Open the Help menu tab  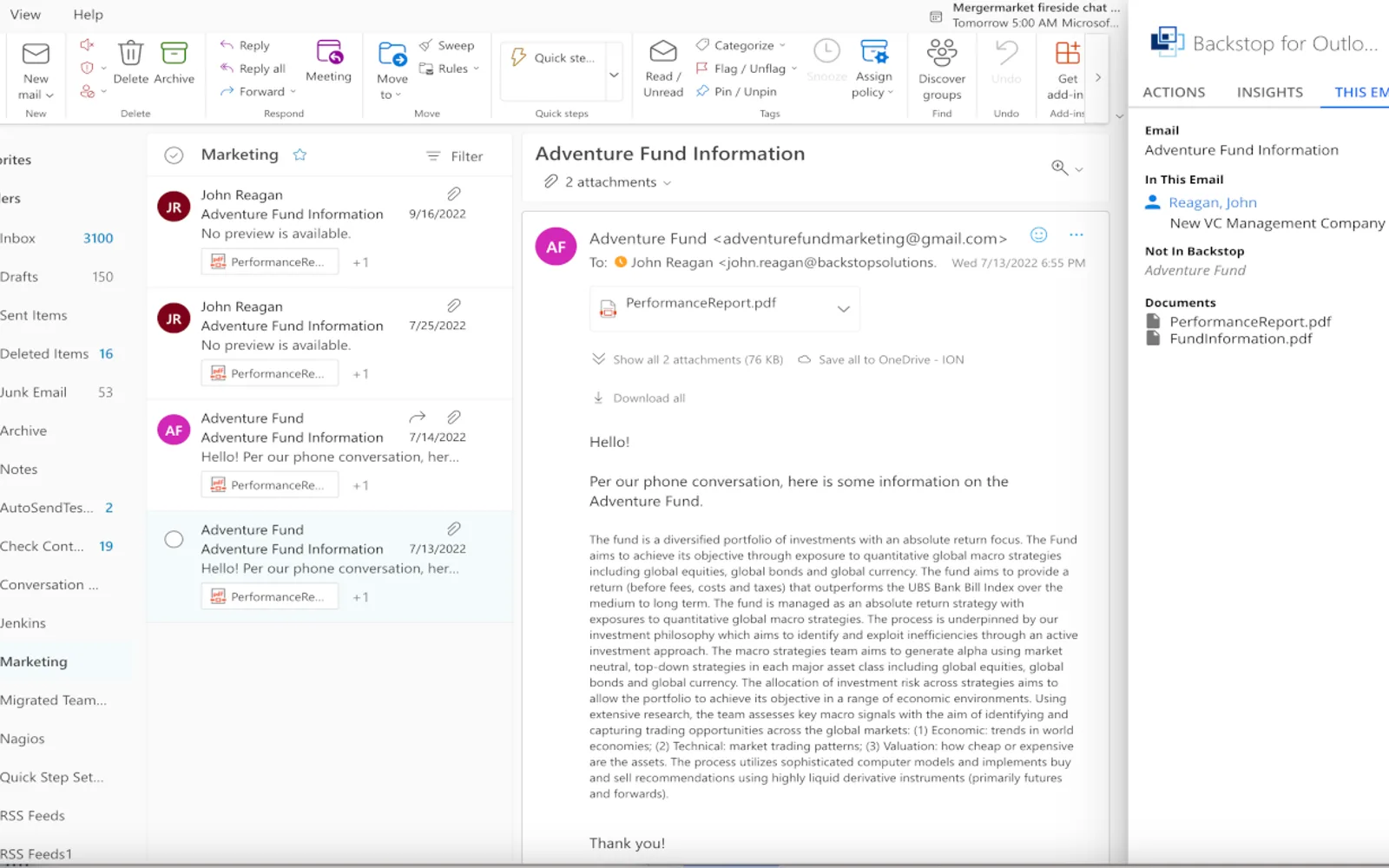88,14
